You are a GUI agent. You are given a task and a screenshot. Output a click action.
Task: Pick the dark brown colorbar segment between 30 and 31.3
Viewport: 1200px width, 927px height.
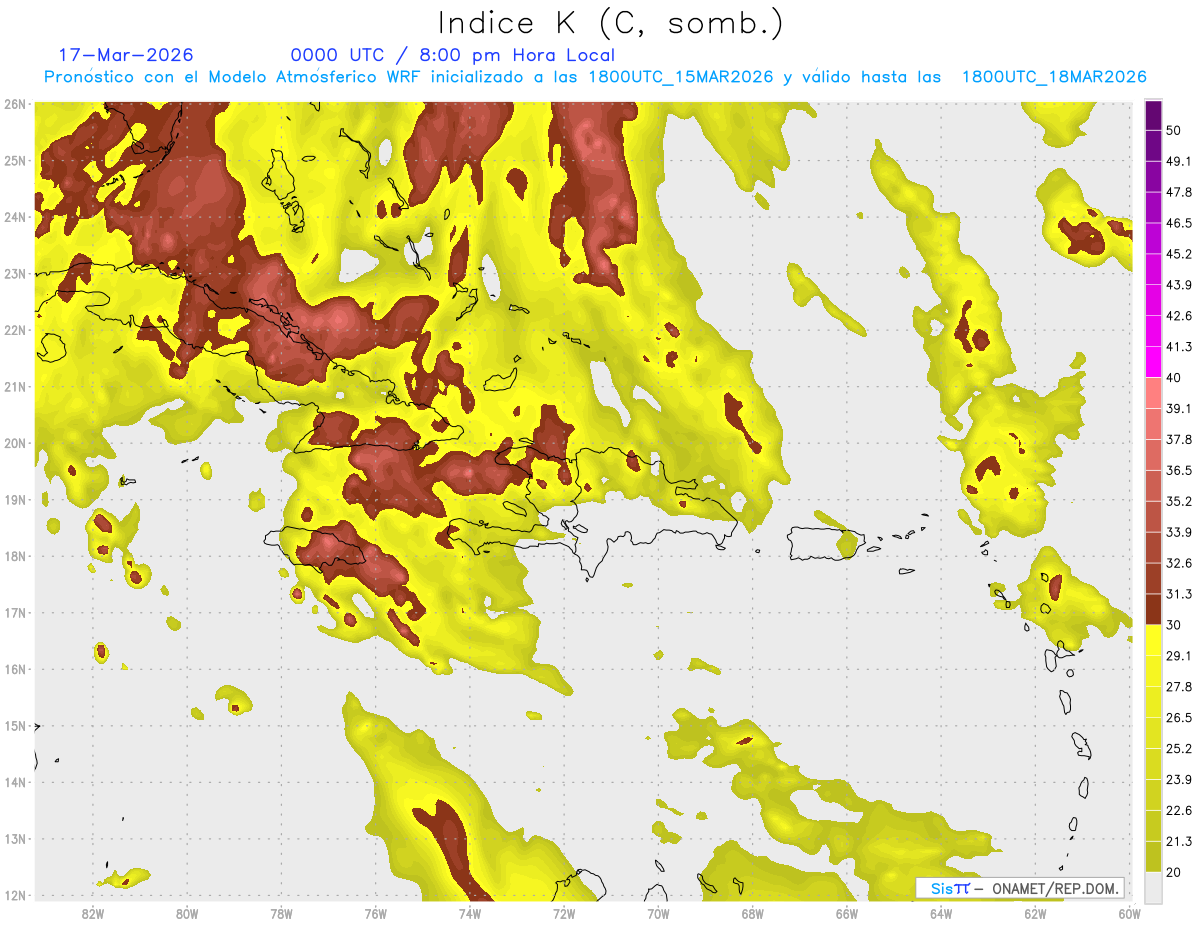[1153, 609]
